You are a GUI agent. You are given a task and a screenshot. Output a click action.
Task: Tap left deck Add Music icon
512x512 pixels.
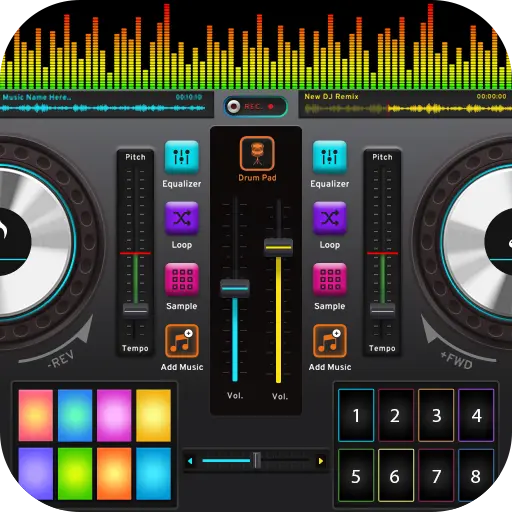(182, 341)
